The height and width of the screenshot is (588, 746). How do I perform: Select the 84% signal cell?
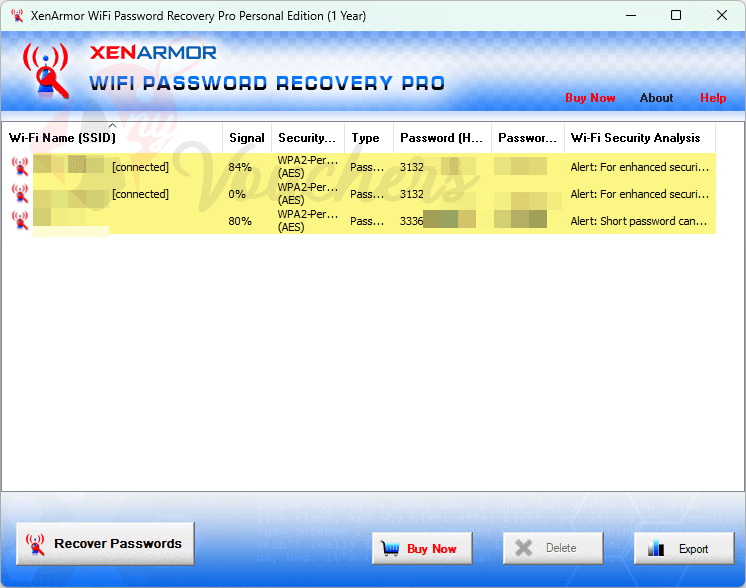[247, 167]
